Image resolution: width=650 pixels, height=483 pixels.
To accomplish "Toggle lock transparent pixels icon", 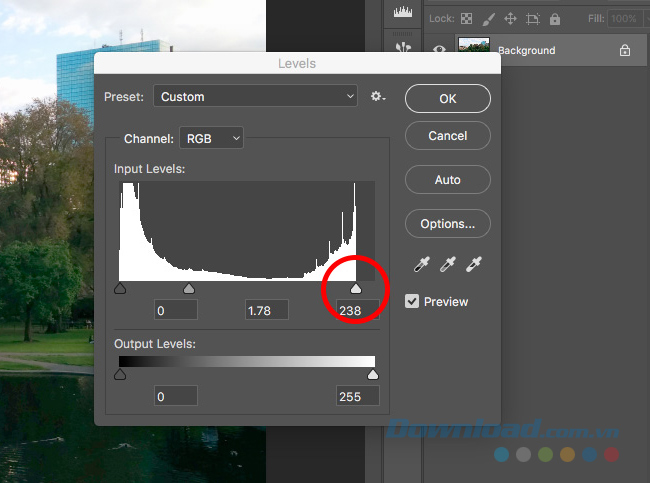I will (x=467, y=18).
